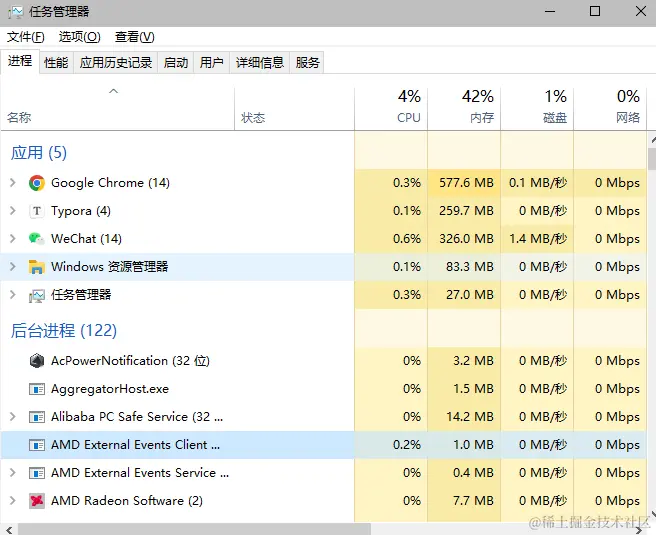
Task: Click the AMD External Events Service icon
Action: click(37, 473)
